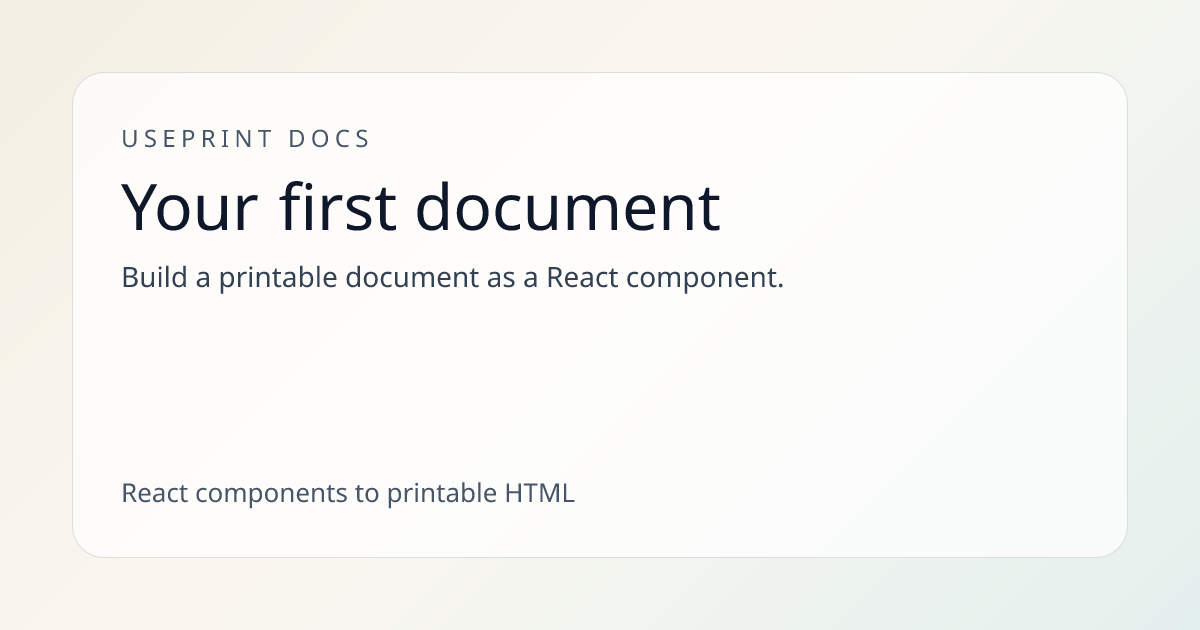Click the 'USEPRINT DOCS' label text
The width and height of the screenshot is (1200, 630).
[x=246, y=139]
